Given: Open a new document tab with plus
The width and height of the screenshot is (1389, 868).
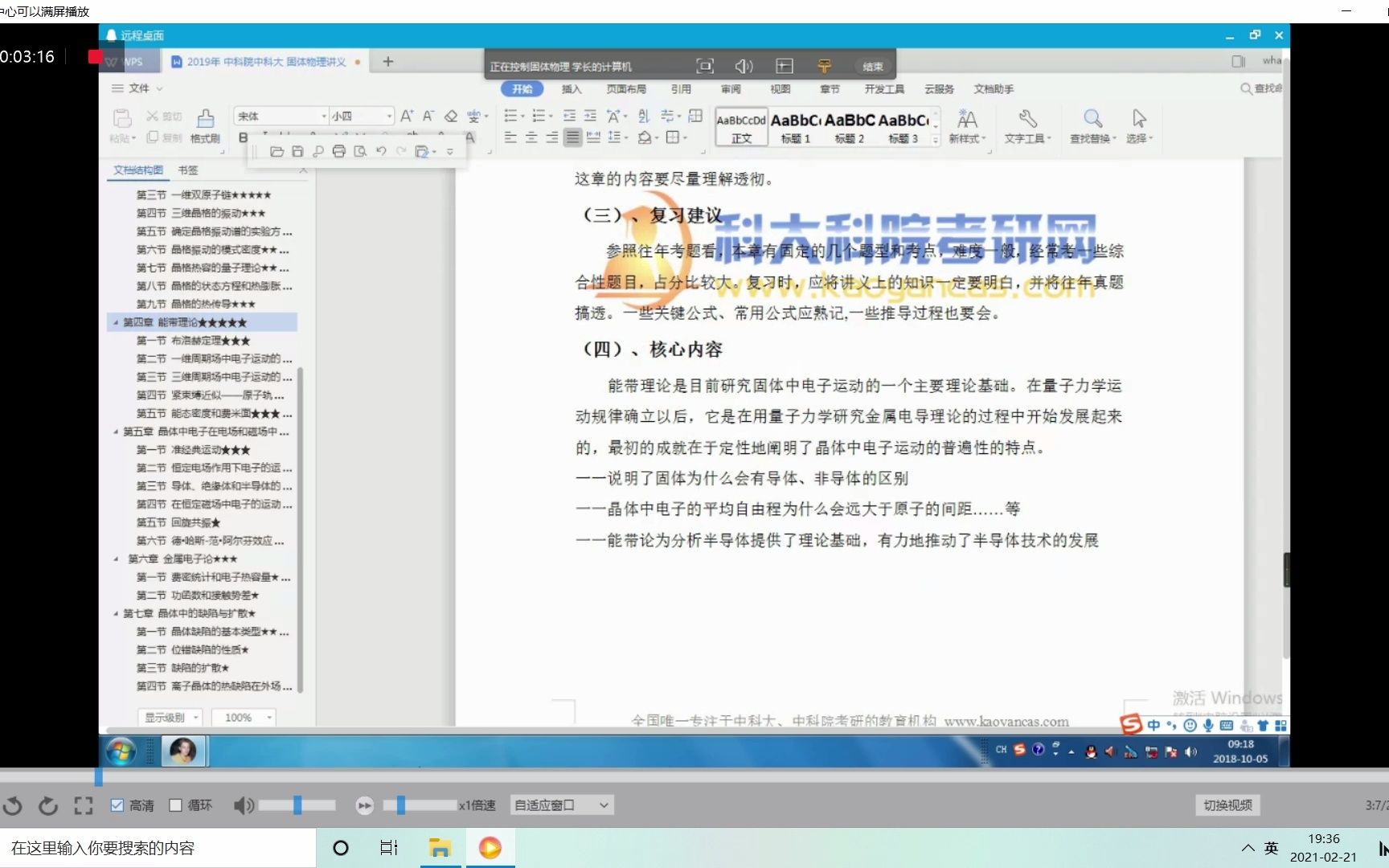Looking at the screenshot, I should [388, 62].
